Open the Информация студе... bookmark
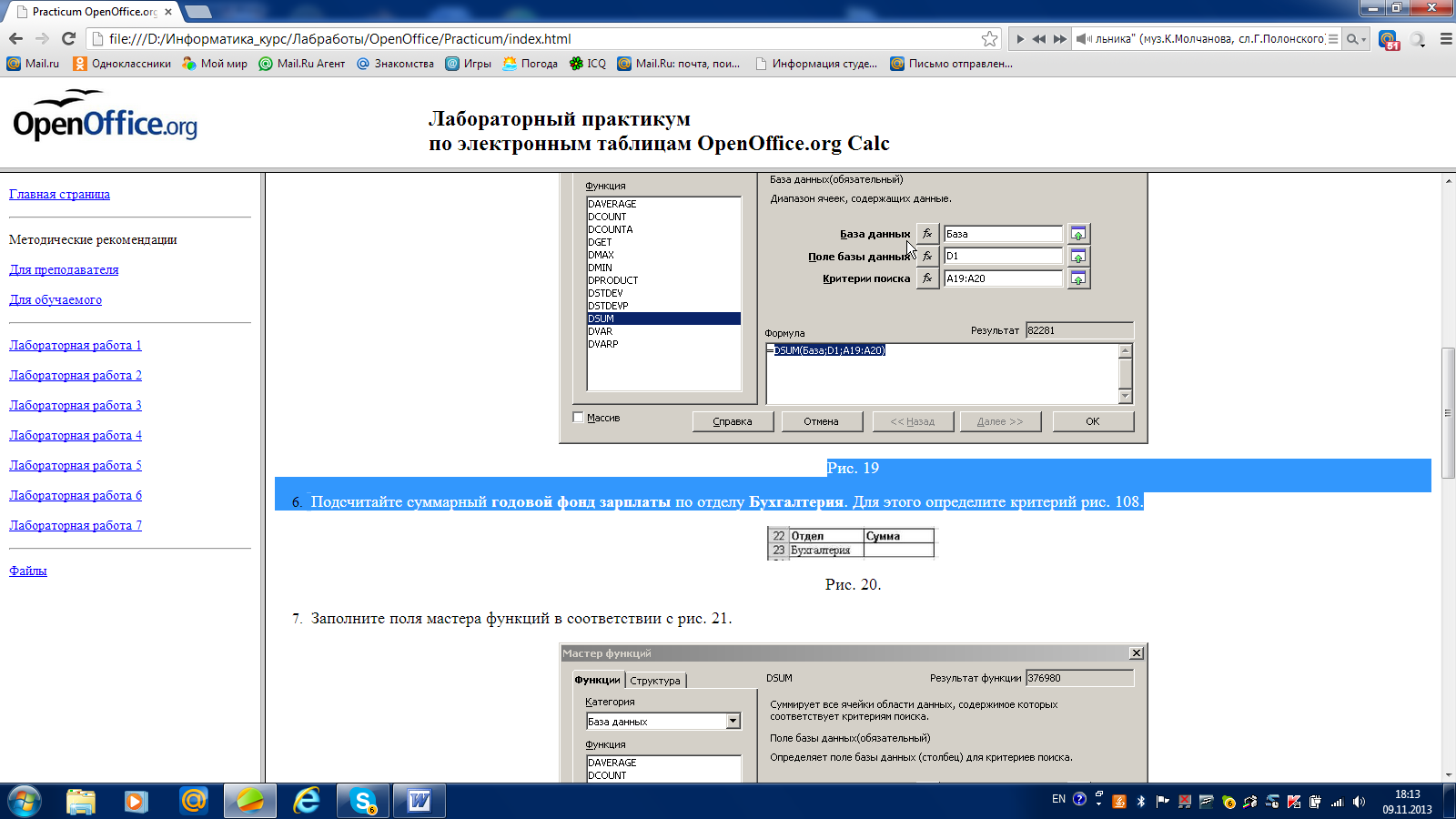The image size is (1456, 819). coord(816,64)
